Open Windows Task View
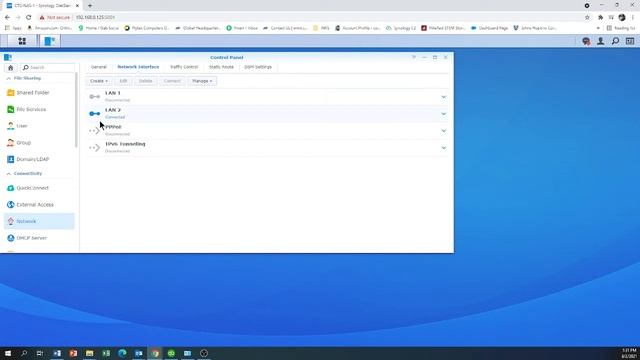Image resolution: width=640 pixels, height=360 pixels. [40, 353]
